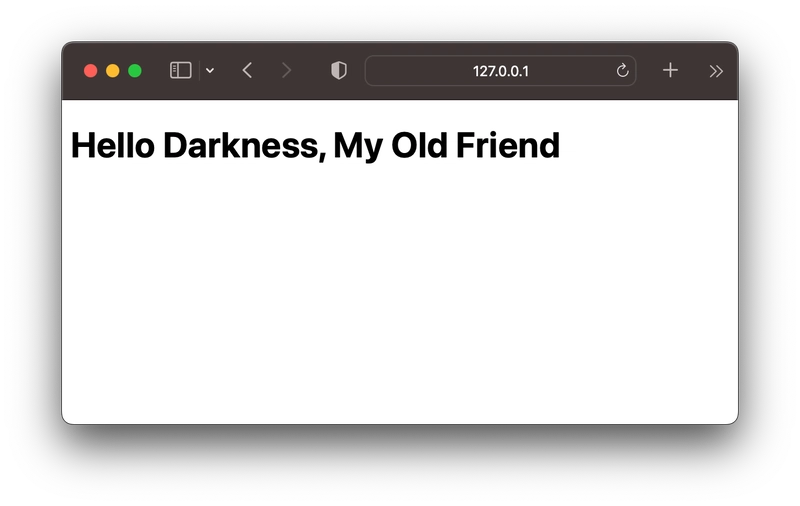Close the Safari window with red button
This screenshot has width=800, height=506.
tap(91, 71)
